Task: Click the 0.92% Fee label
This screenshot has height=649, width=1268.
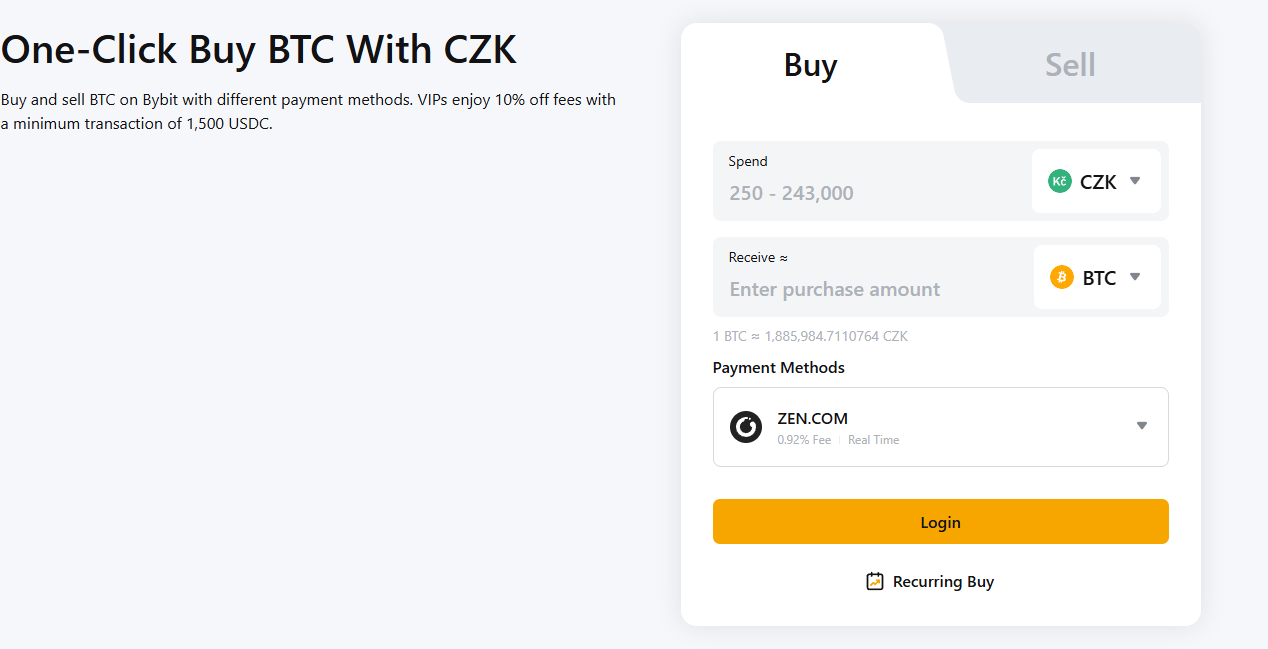Action: click(804, 440)
